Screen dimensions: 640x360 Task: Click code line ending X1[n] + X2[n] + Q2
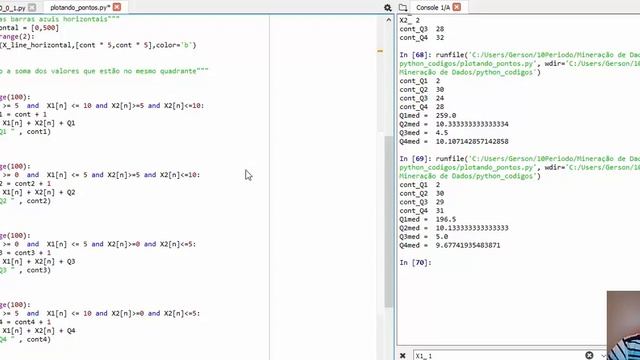pos(38,192)
